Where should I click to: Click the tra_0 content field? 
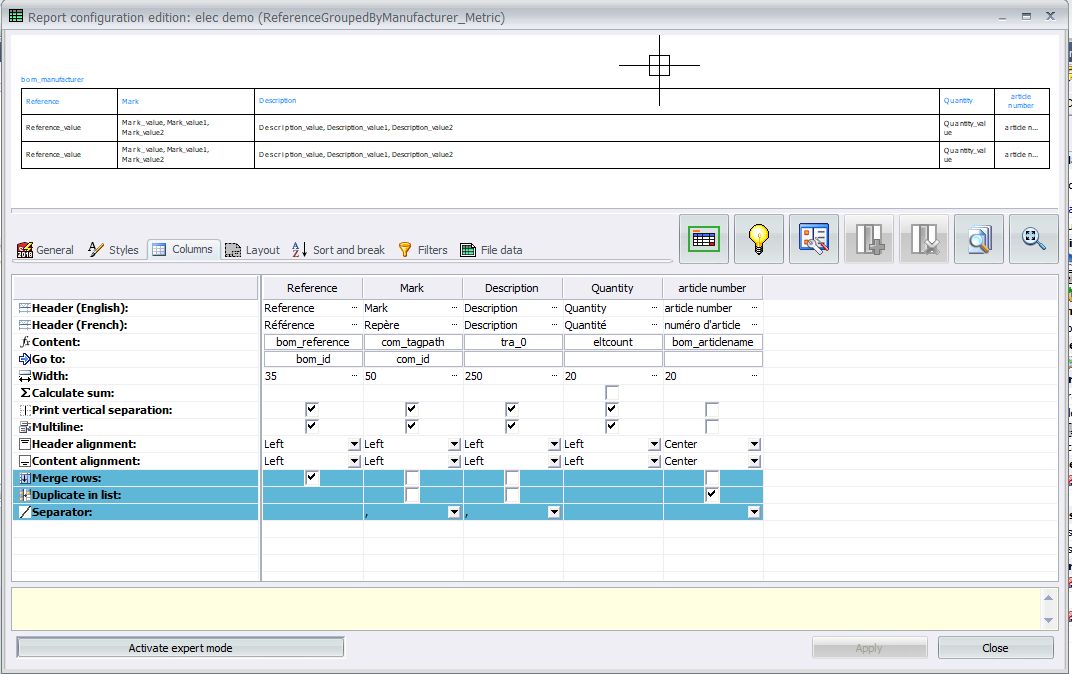[x=513, y=342]
